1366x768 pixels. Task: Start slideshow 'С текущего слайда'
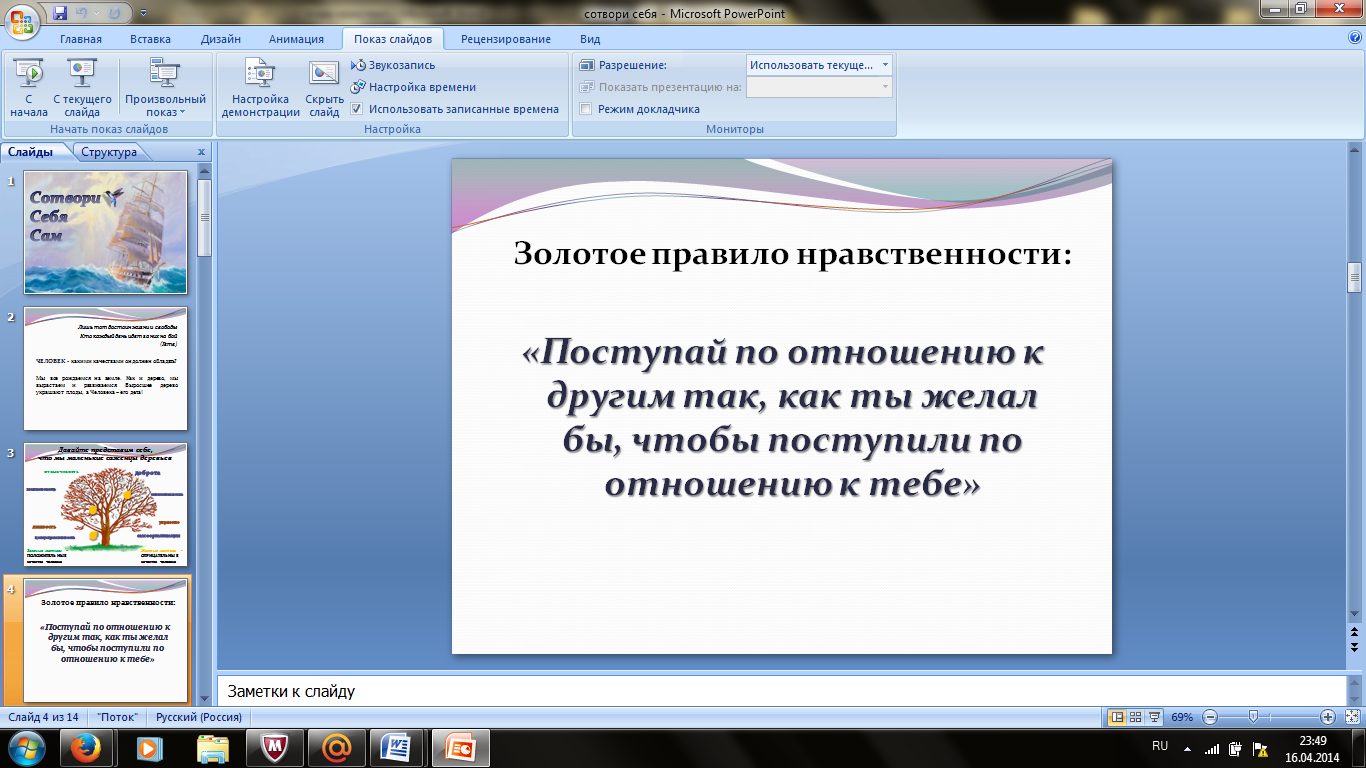pyautogui.click(x=82, y=88)
